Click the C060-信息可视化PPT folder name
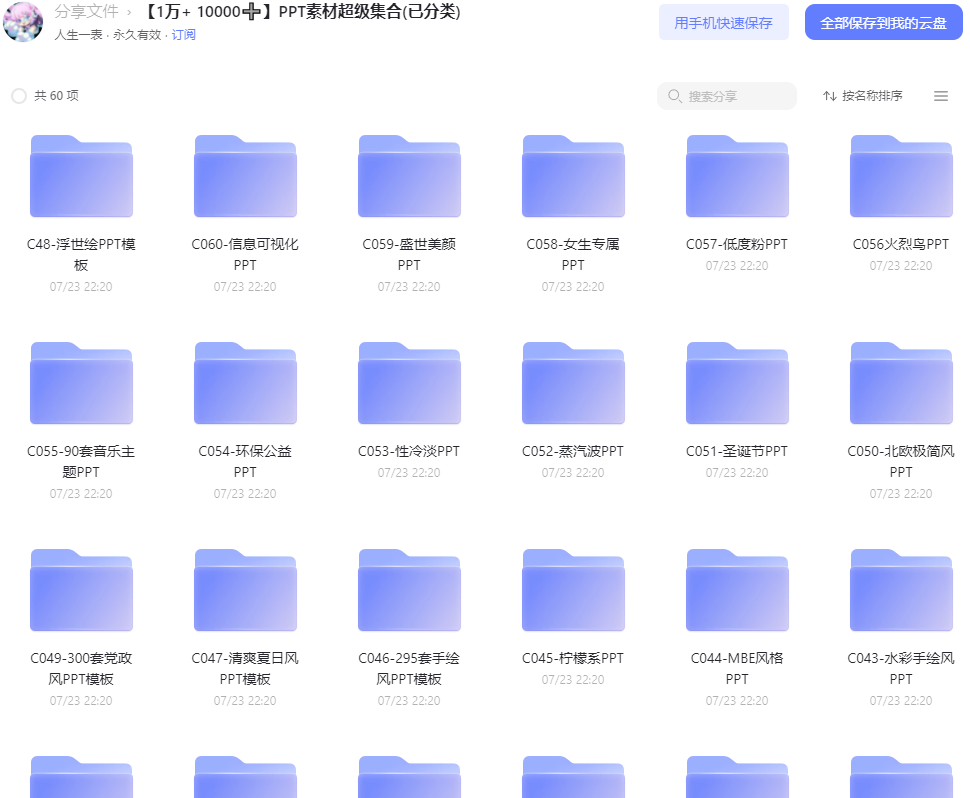 click(x=245, y=254)
